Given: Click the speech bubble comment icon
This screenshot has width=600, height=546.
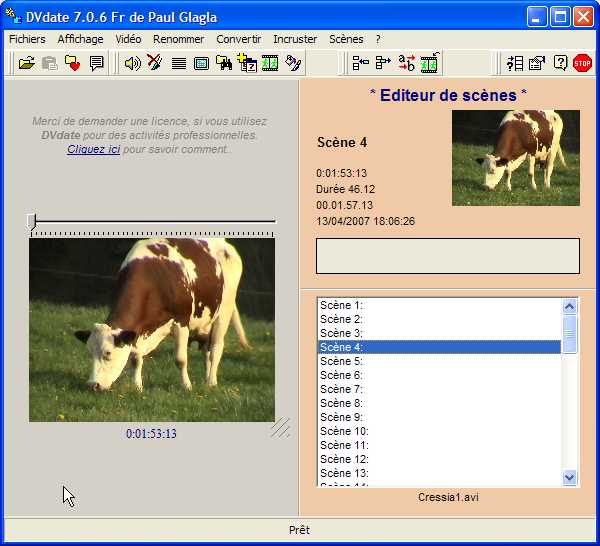Looking at the screenshot, I should (96, 63).
